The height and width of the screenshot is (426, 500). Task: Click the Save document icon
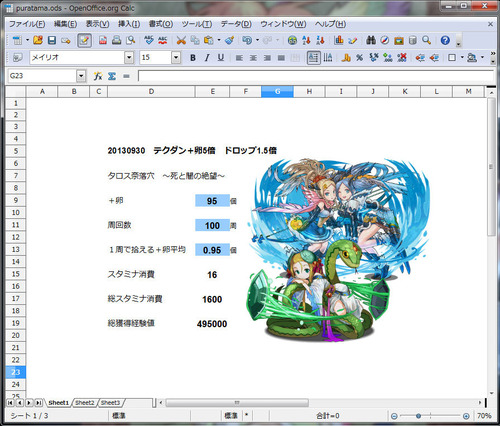click(x=52, y=41)
